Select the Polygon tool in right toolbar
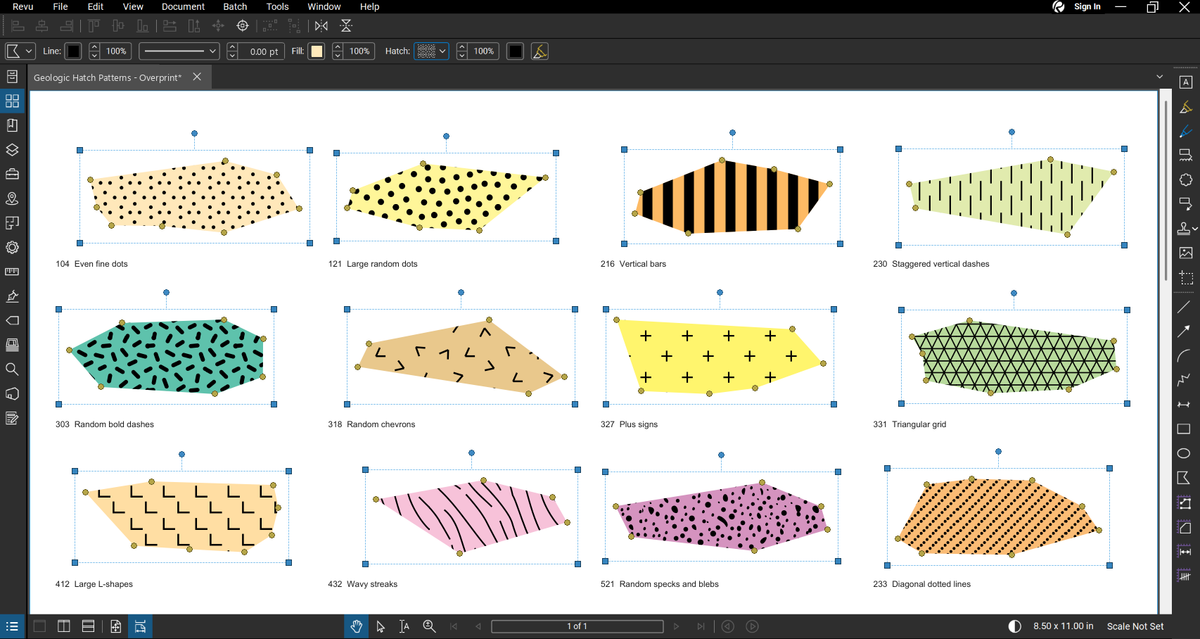1200x639 pixels. [1185, 478]
